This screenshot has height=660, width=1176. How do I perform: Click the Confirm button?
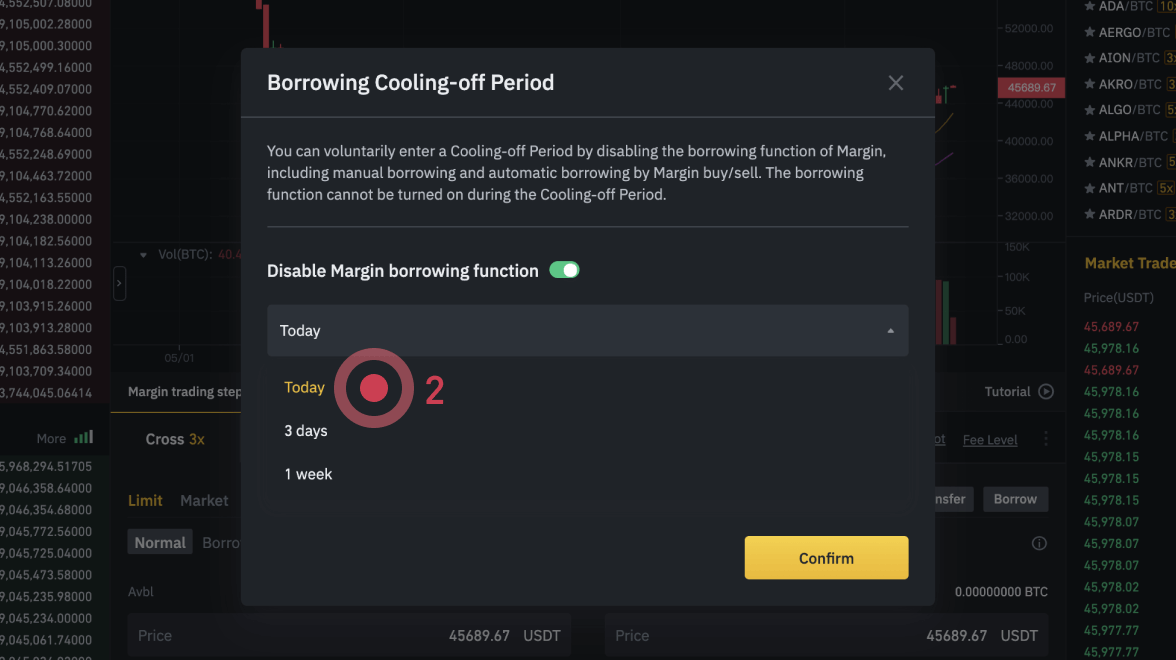click(x=826, y=558)
